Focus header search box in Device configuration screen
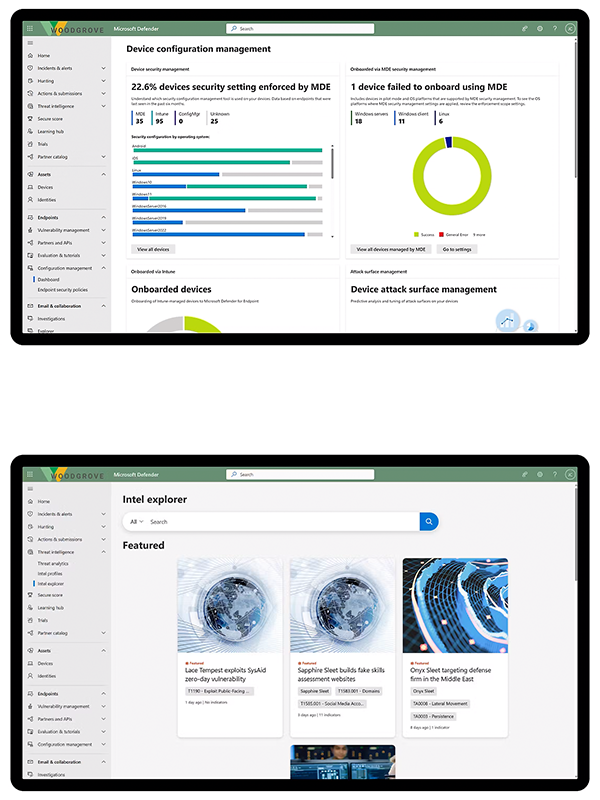 [300, 29]
